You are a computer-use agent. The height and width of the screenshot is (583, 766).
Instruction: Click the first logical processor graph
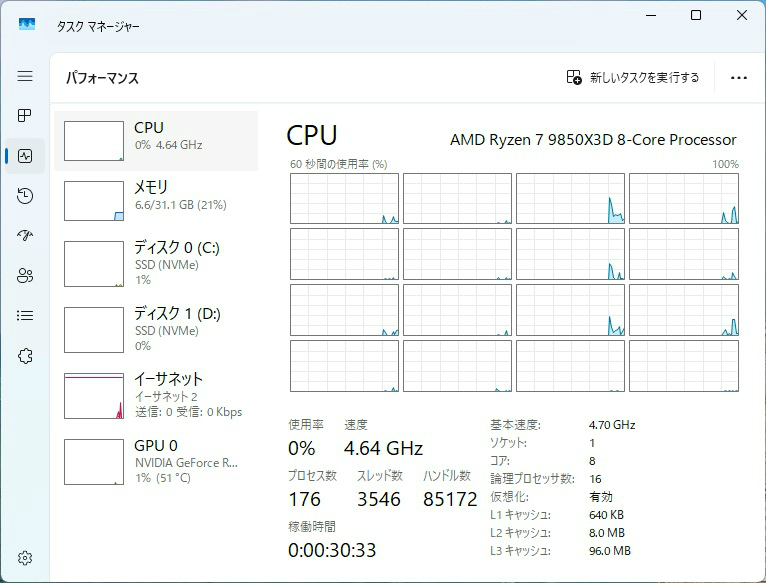coord(344,198)
